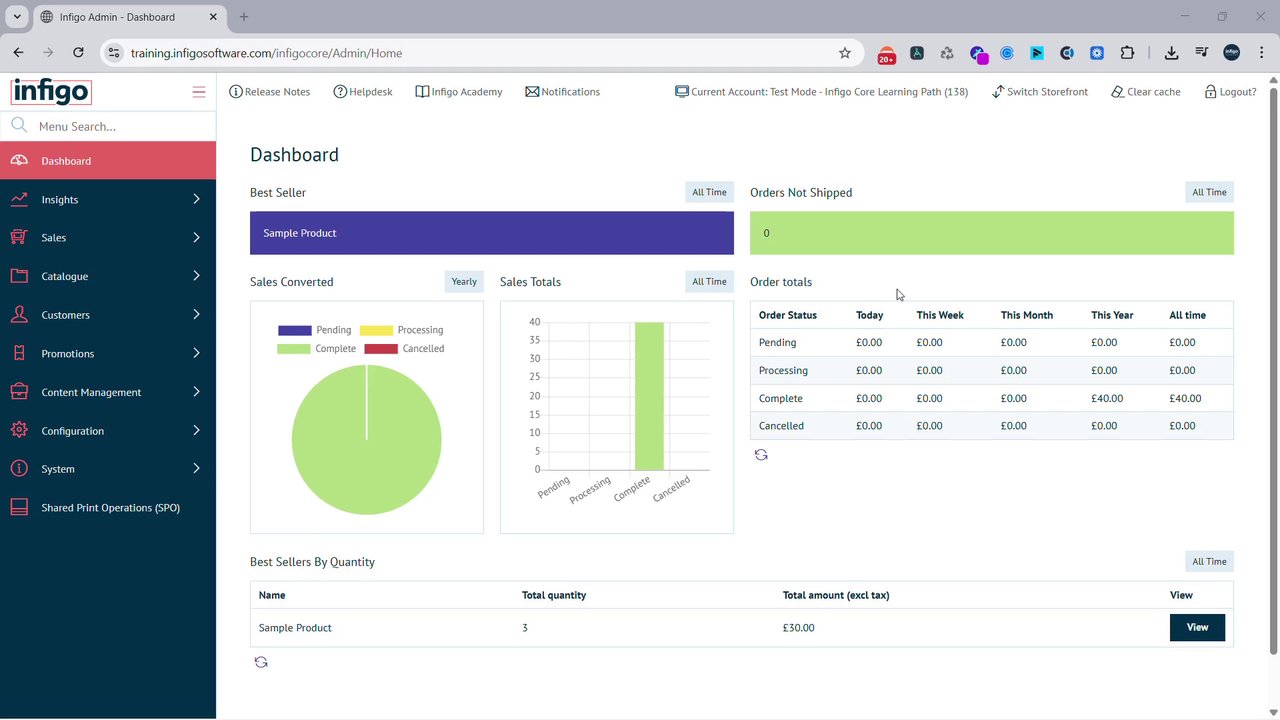
Task: Toggle the Pending series in pie legend
Action: tap(314, 330)
